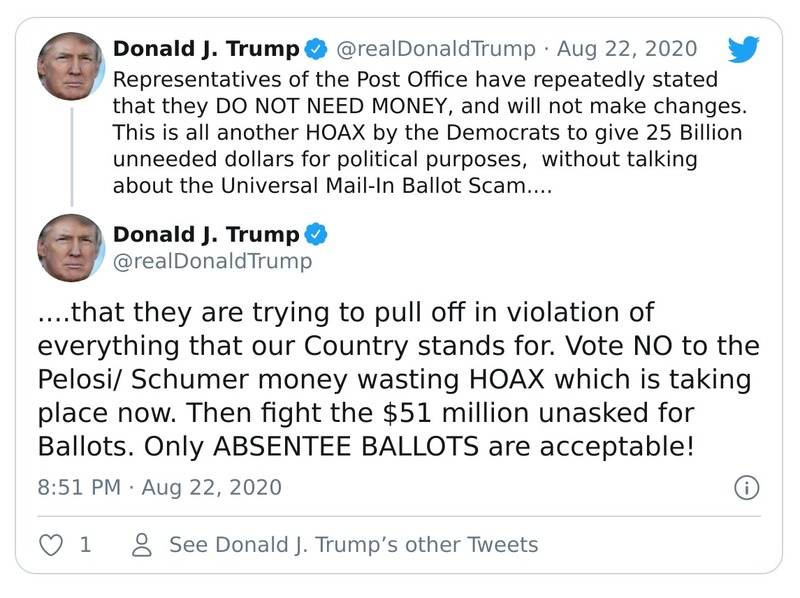Click the person icon beside other Tweets
The width and height of the screenshot is (800, 598).
142,545
